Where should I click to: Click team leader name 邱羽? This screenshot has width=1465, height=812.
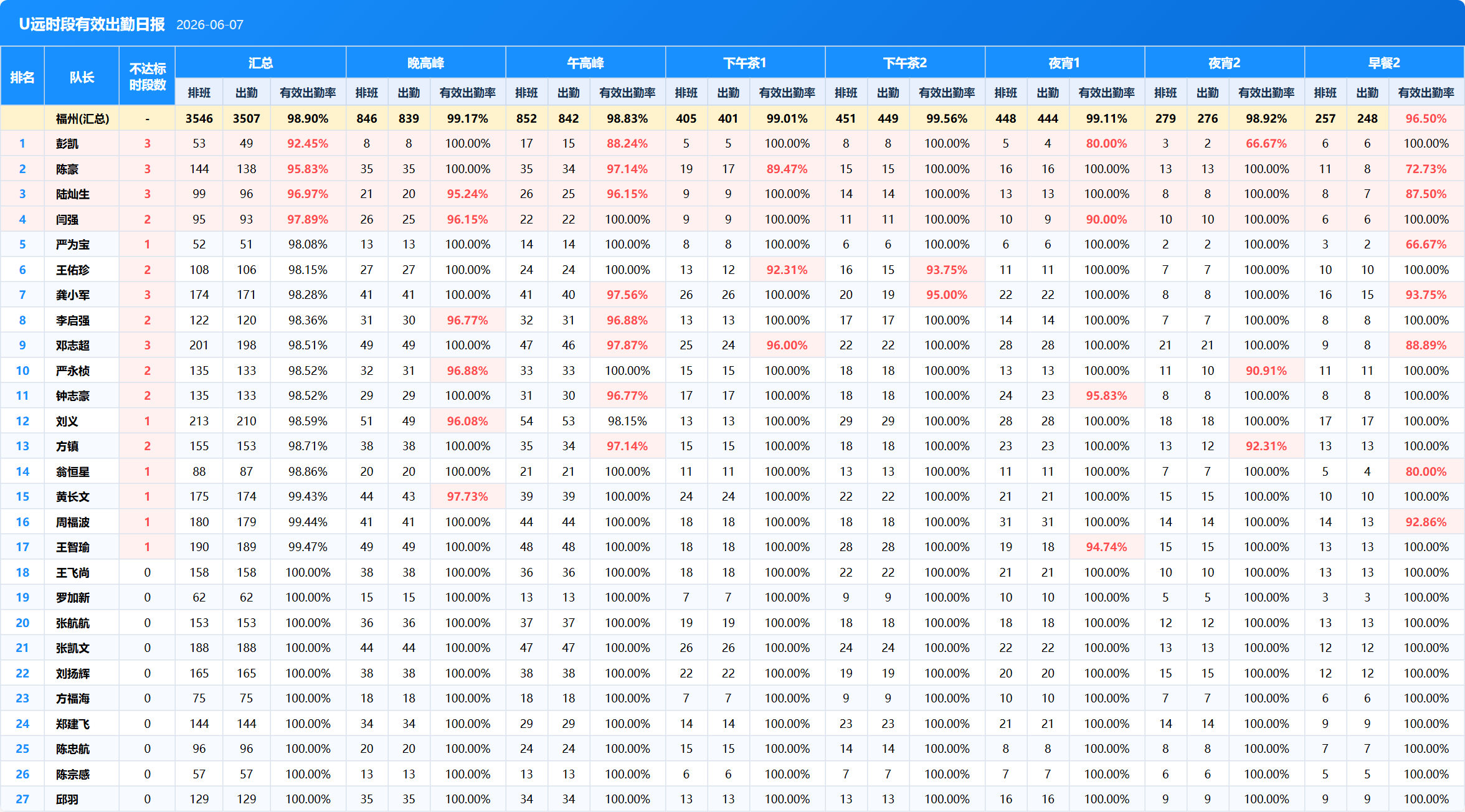coord(67,800)
